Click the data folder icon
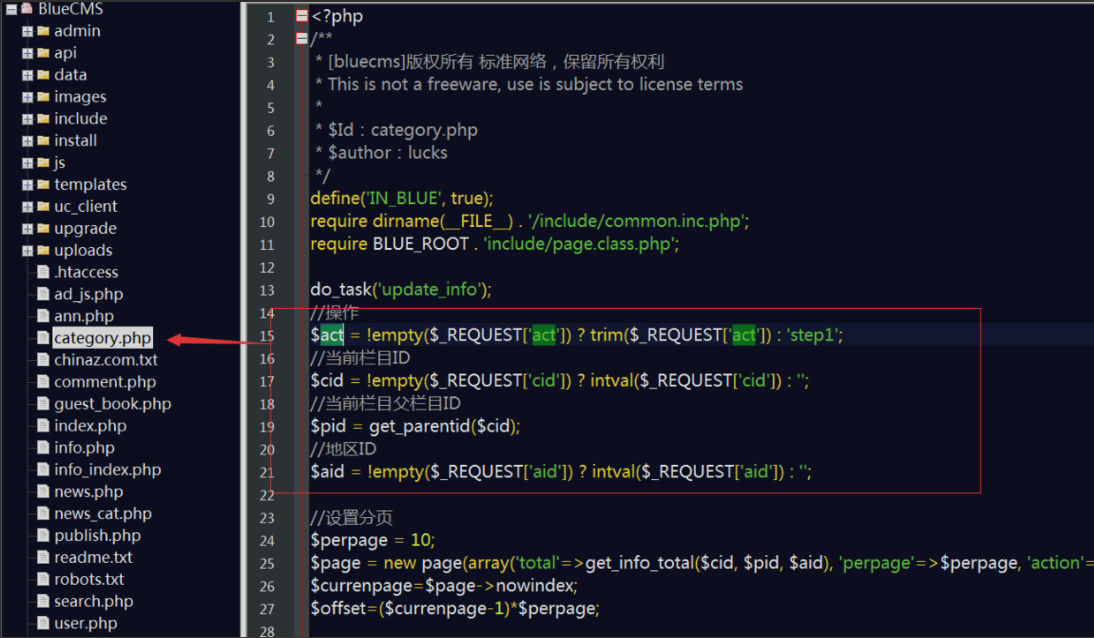 (43, 75)
